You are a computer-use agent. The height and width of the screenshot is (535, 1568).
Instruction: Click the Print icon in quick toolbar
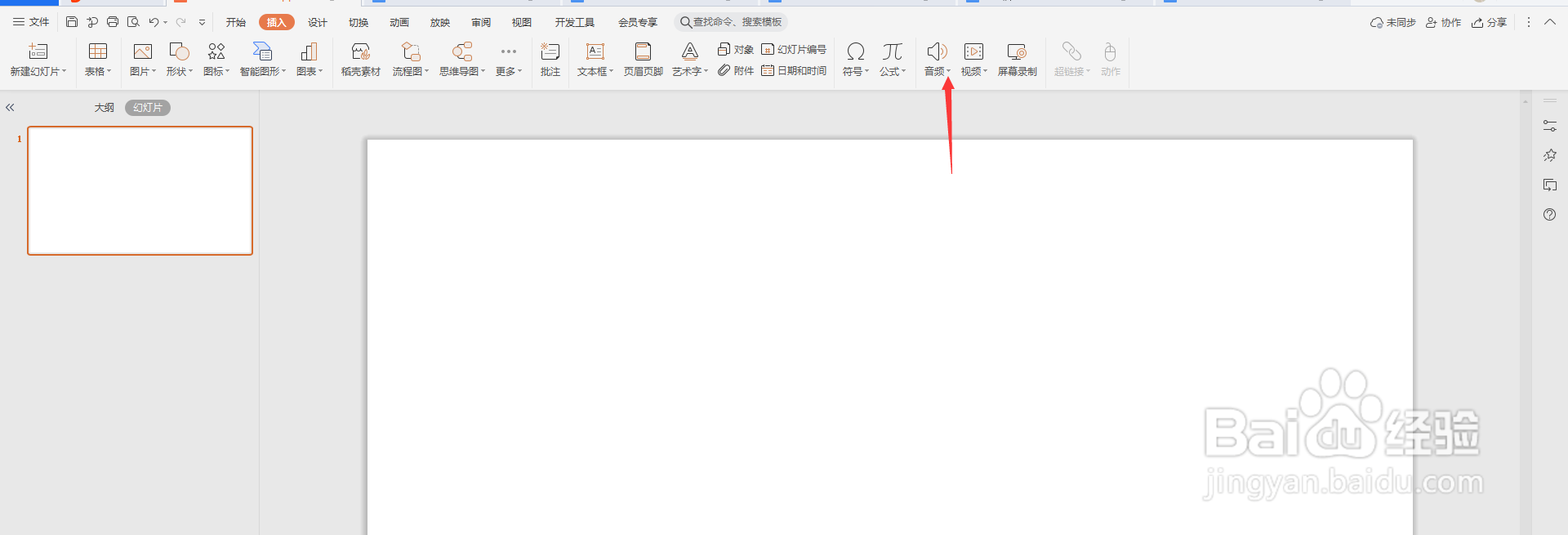113,22
